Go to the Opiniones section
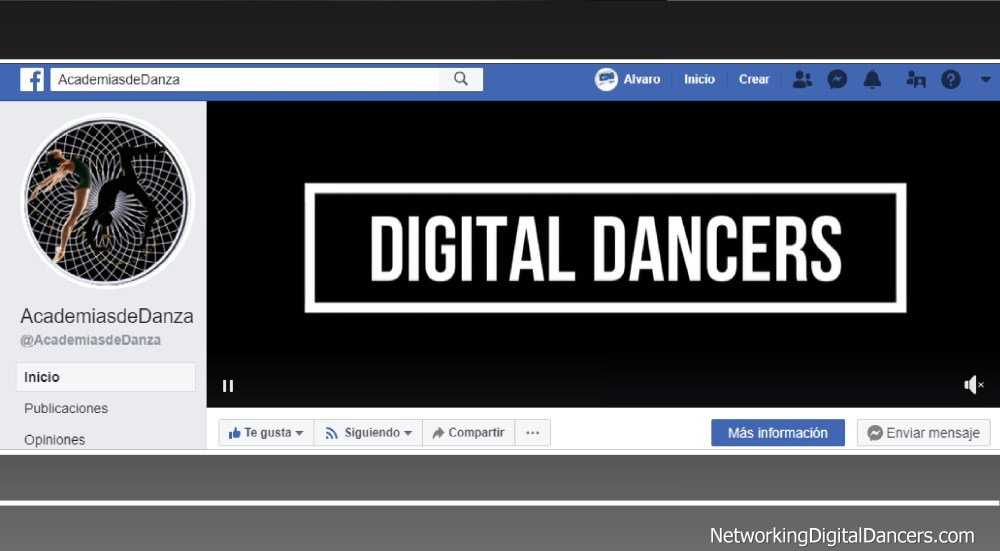The width and height of the screenshot is (1000, 551). click(55, 439)
